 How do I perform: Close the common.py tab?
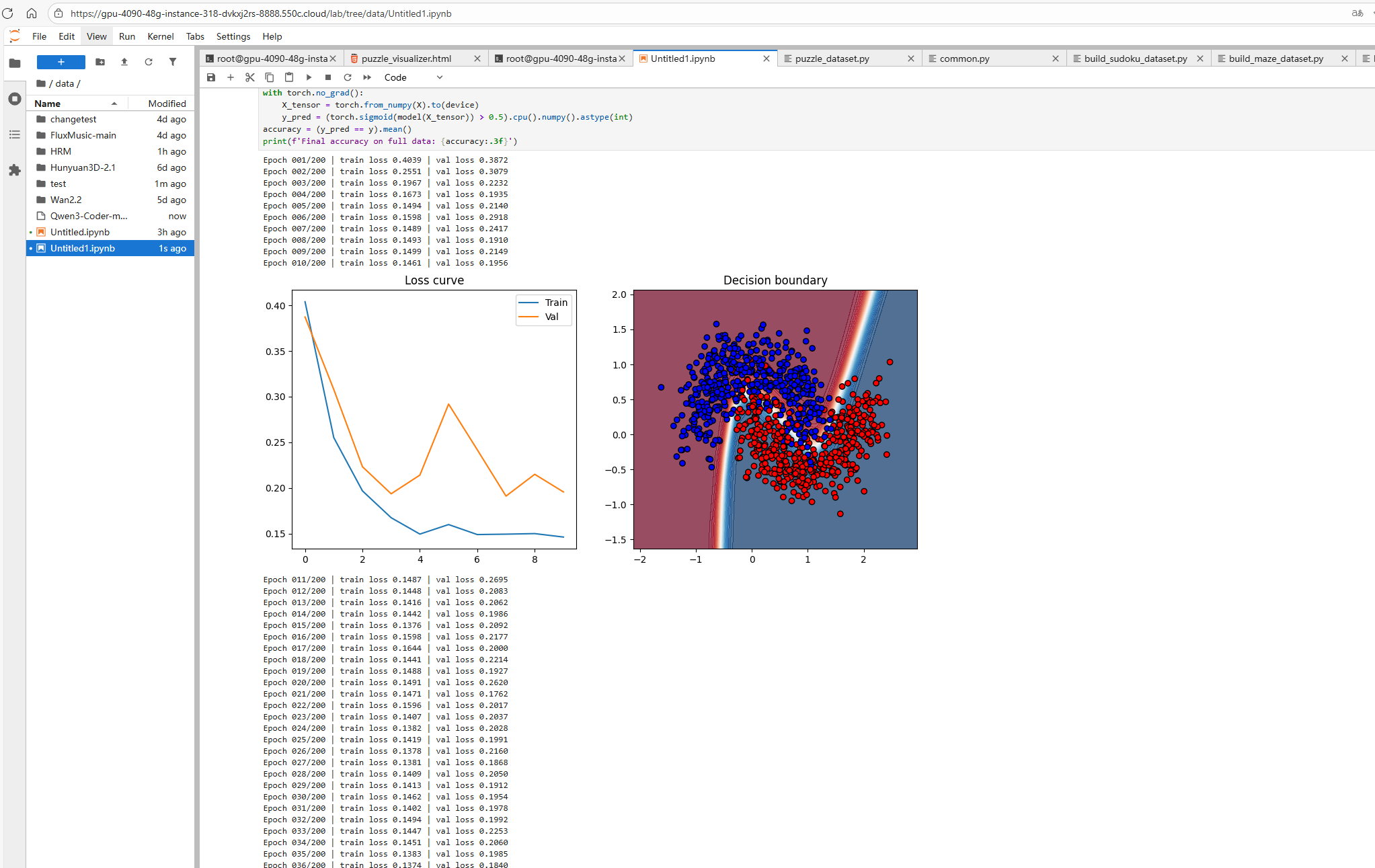click(1056, 58)
